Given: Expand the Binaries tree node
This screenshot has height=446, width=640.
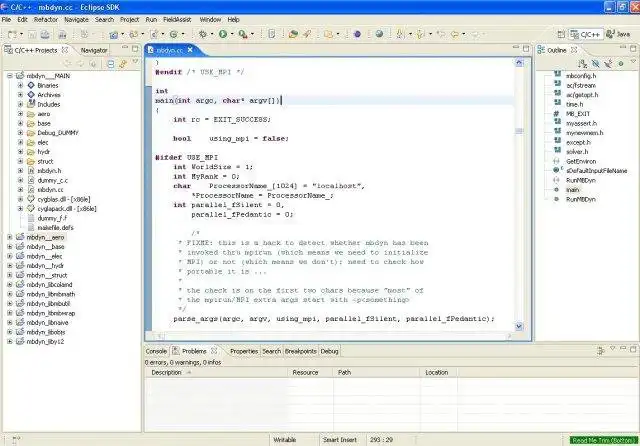Looking at the screenshot, I should (20, 85).
